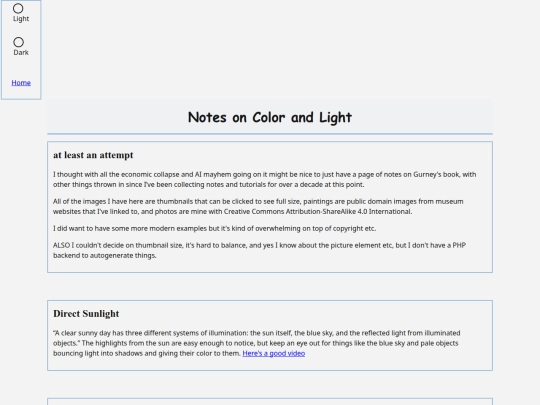Click the paragraph starting "I thought with all"
Screen dimensions: 540x405
264,179
